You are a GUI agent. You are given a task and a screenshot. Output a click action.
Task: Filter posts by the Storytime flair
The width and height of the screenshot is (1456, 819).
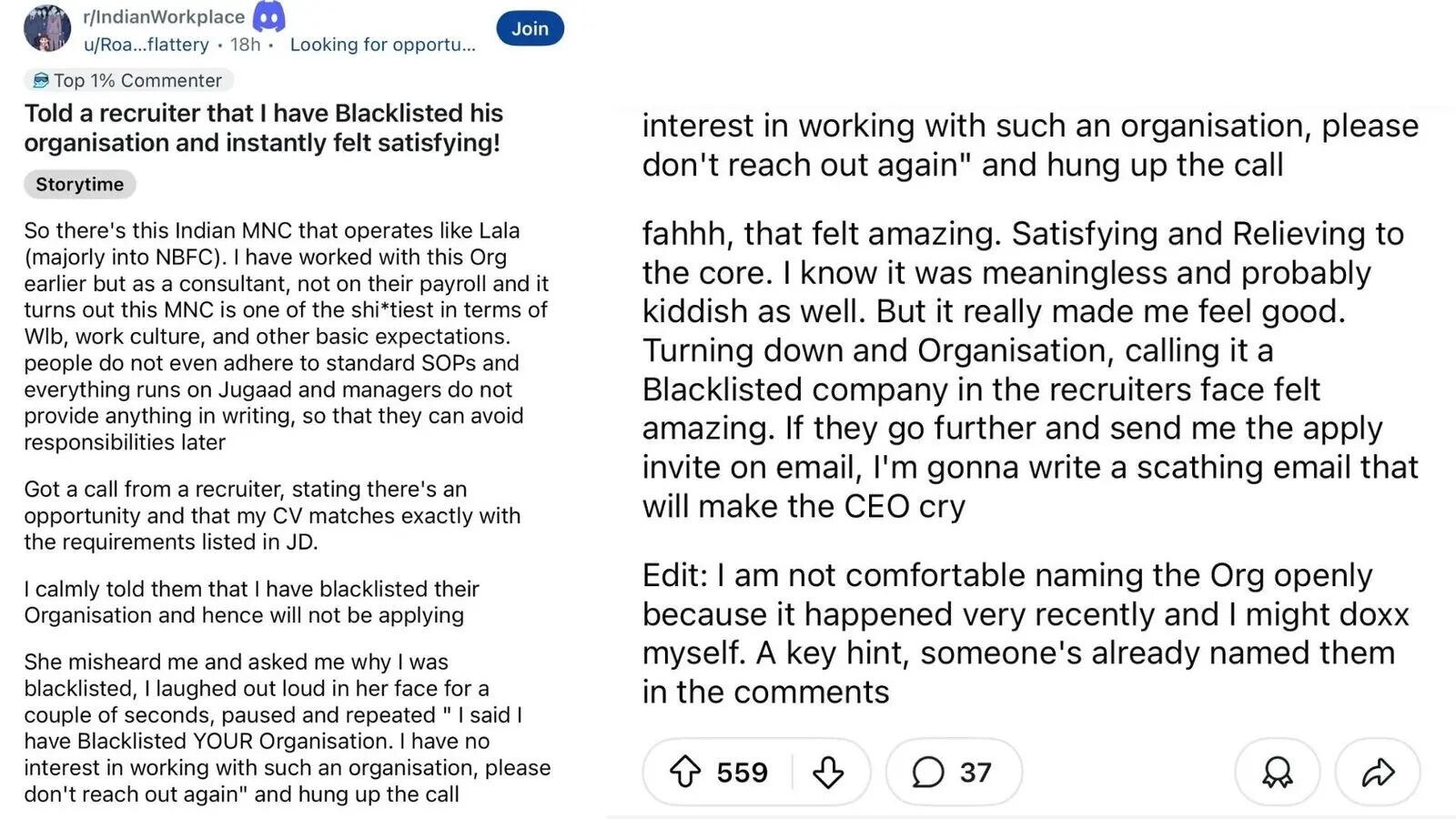79,184
